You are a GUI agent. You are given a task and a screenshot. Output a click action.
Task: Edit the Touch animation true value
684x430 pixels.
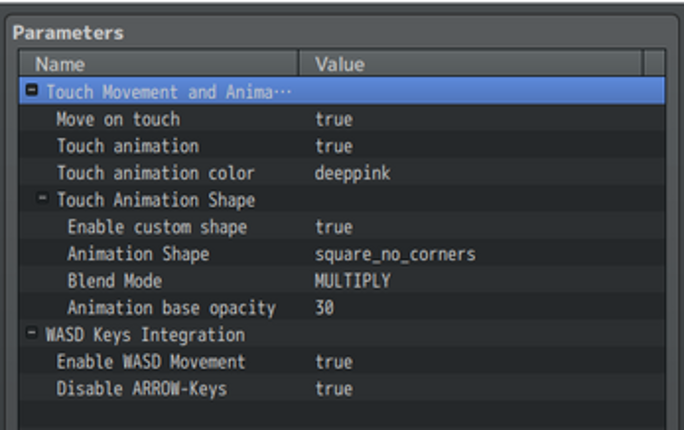click(x=334, y=146)
